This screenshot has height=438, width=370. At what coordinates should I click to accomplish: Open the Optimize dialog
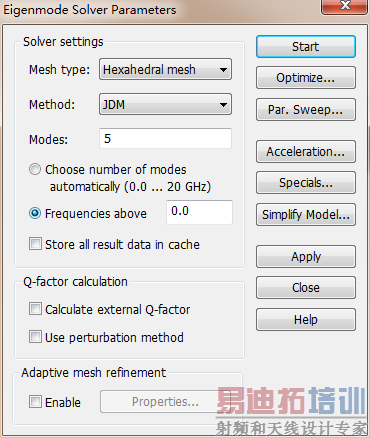coord(306,78)
